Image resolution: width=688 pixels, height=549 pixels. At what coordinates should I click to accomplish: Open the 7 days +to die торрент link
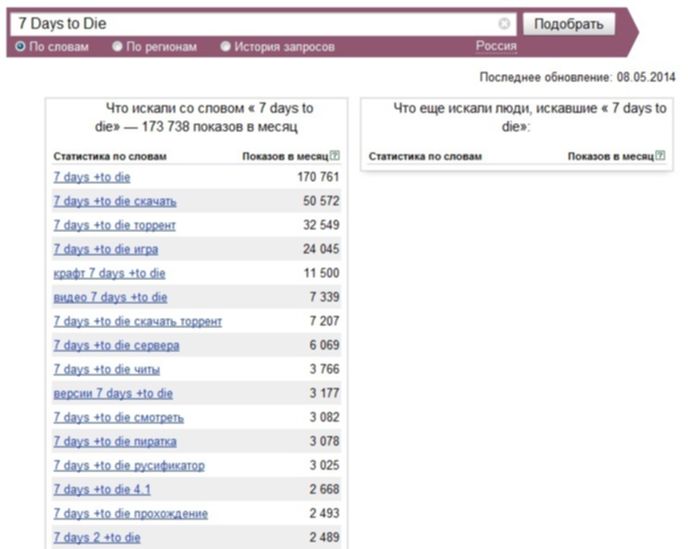click(114, 225)
